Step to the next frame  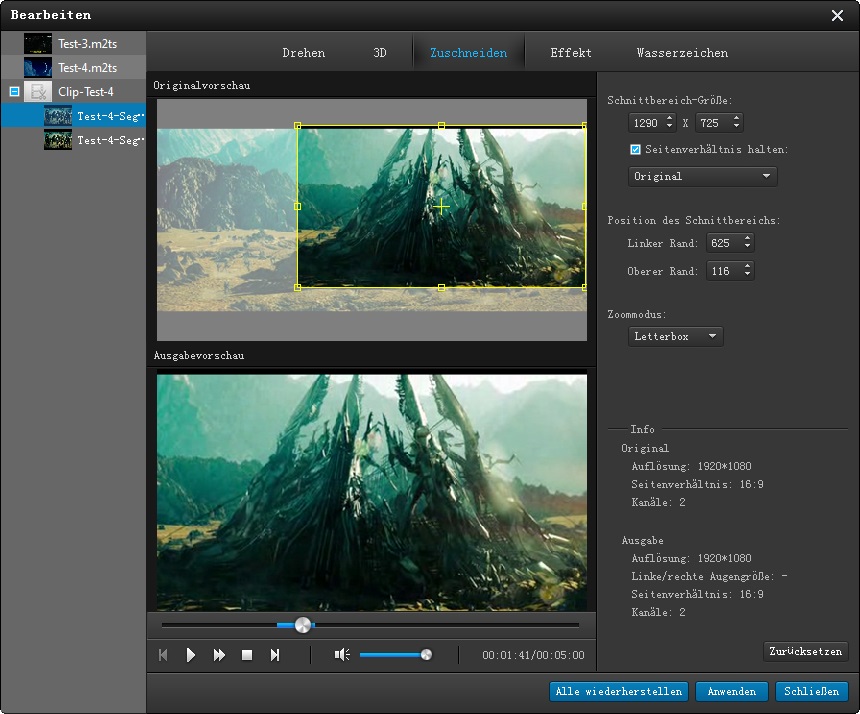[275, 655]
